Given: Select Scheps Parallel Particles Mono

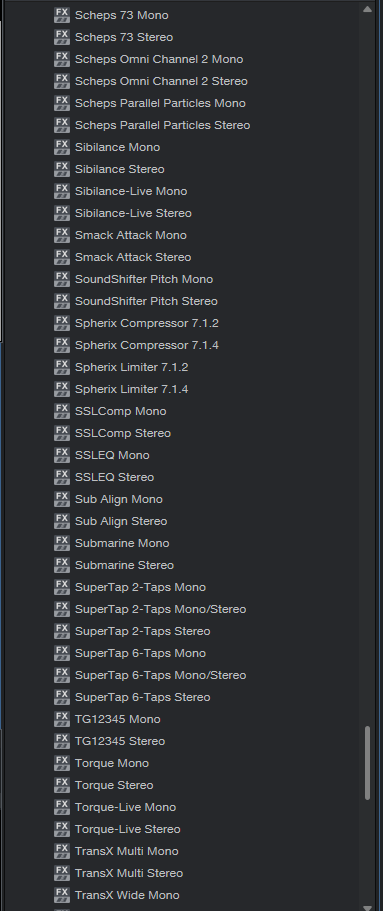Looking at the screenshot, I should (x=160, y=103).
